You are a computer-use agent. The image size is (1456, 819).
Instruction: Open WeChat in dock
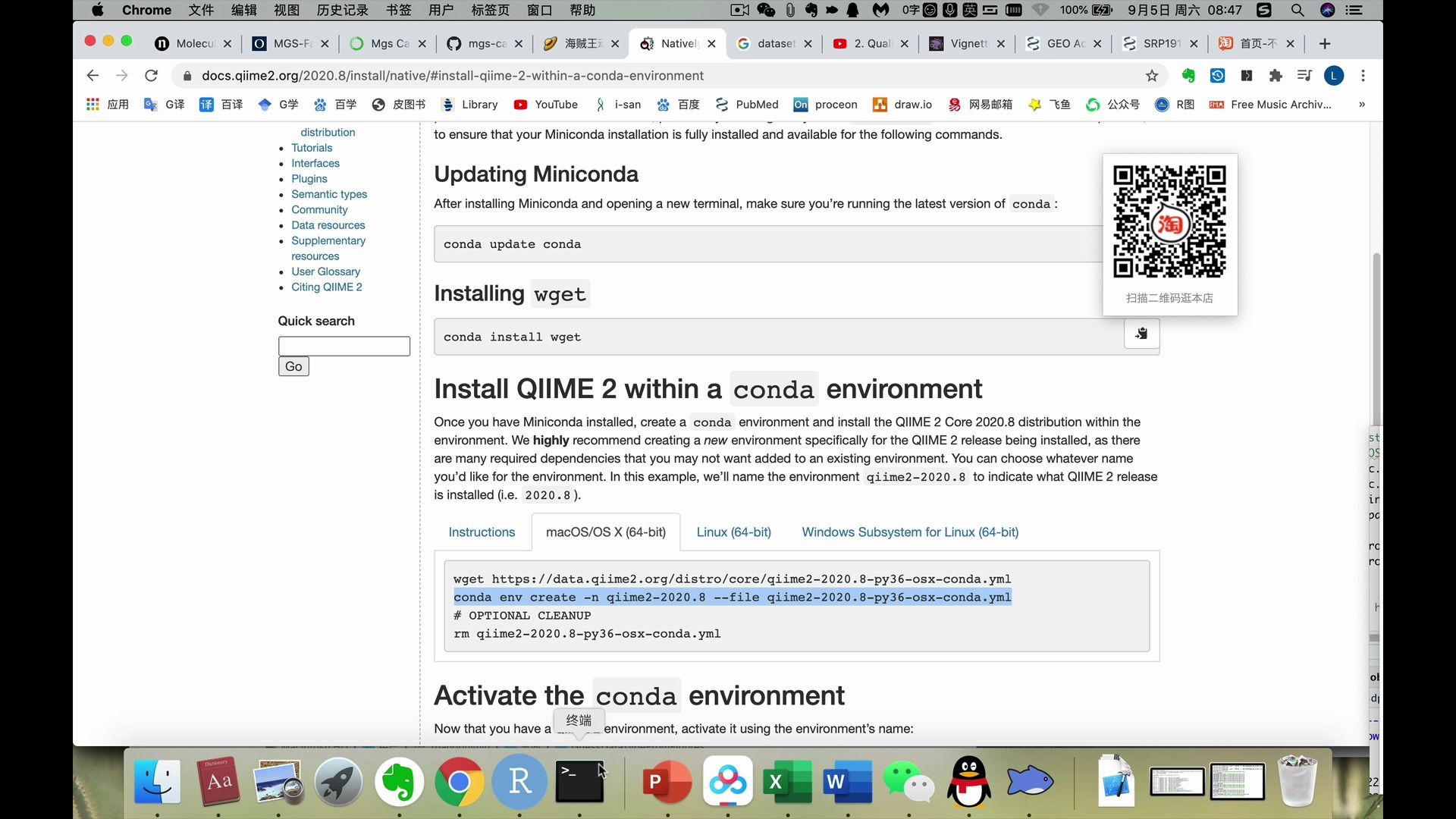908,782
